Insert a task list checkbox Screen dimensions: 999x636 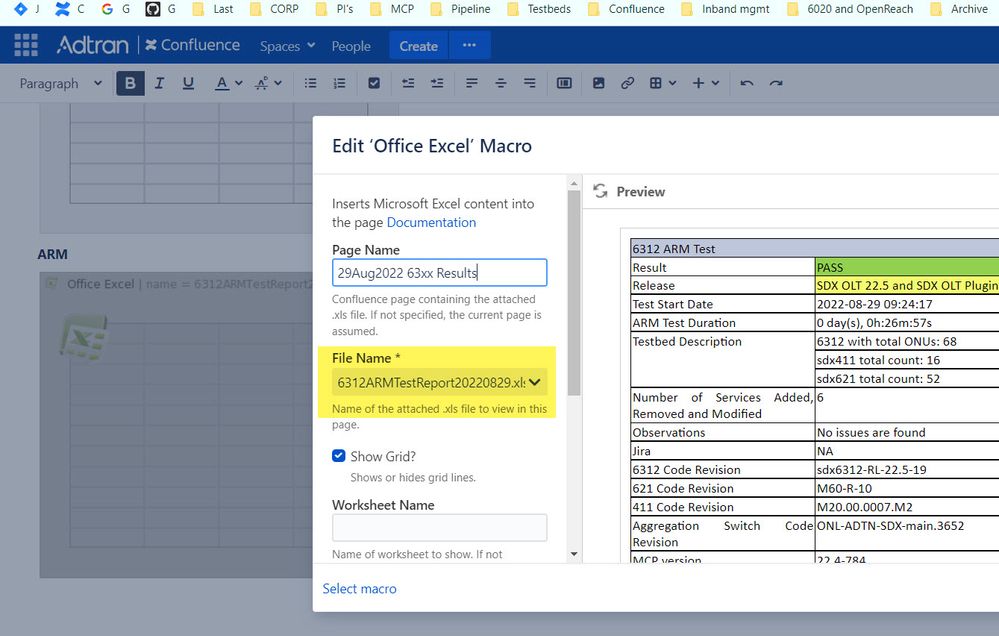pos(374,83)
